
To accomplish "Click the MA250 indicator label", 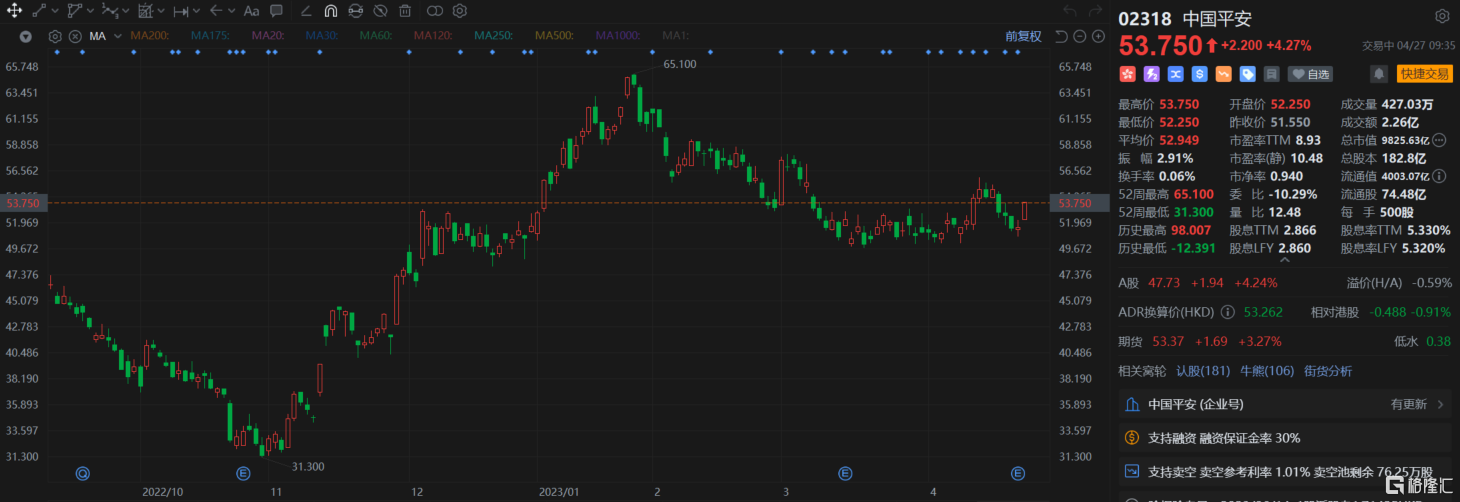I will pyautogui.click(x=493, y=36).
